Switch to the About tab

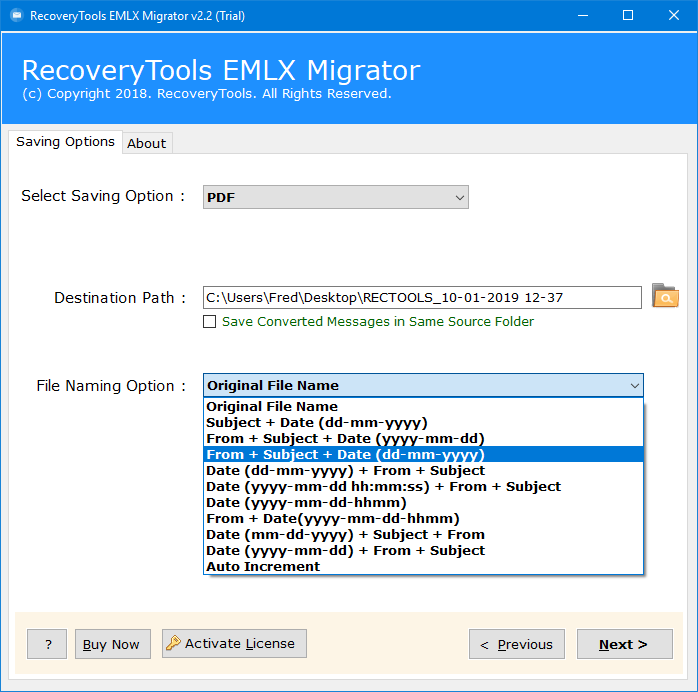click(147, 143)
